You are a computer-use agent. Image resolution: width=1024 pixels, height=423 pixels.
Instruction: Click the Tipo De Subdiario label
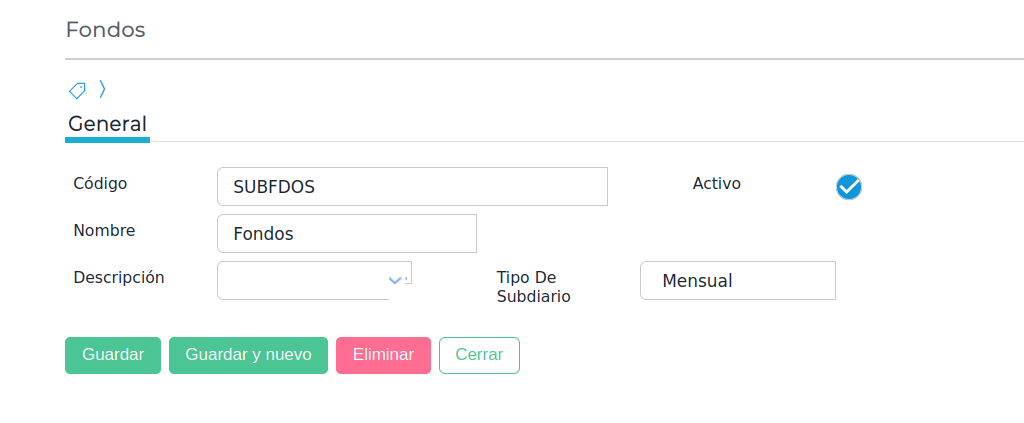533,287
